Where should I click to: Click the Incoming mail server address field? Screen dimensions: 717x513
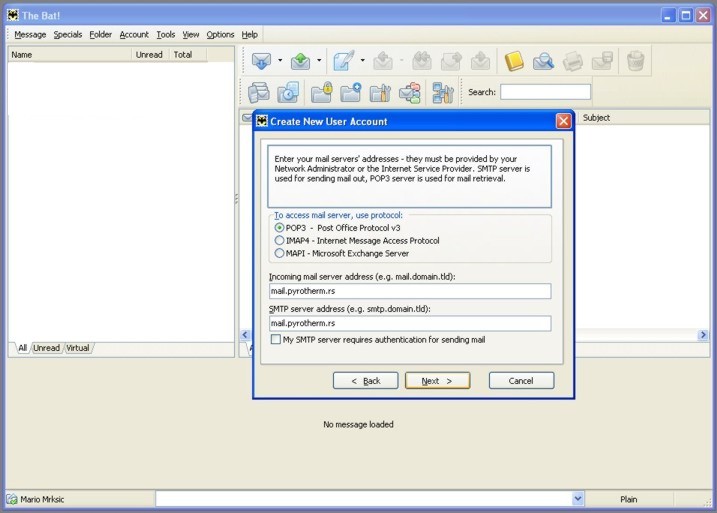point(410,291)
